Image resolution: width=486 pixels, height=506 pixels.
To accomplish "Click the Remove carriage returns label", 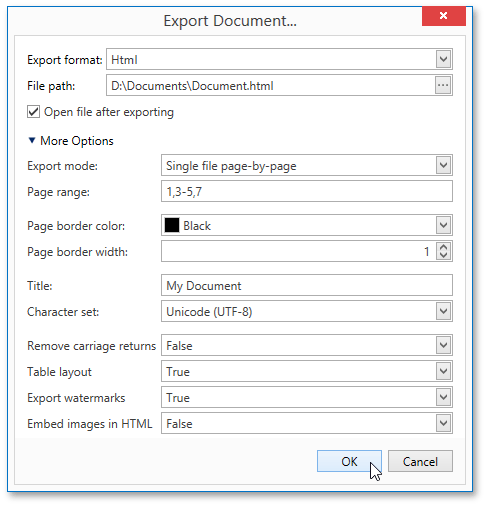I will click(92, 346).
